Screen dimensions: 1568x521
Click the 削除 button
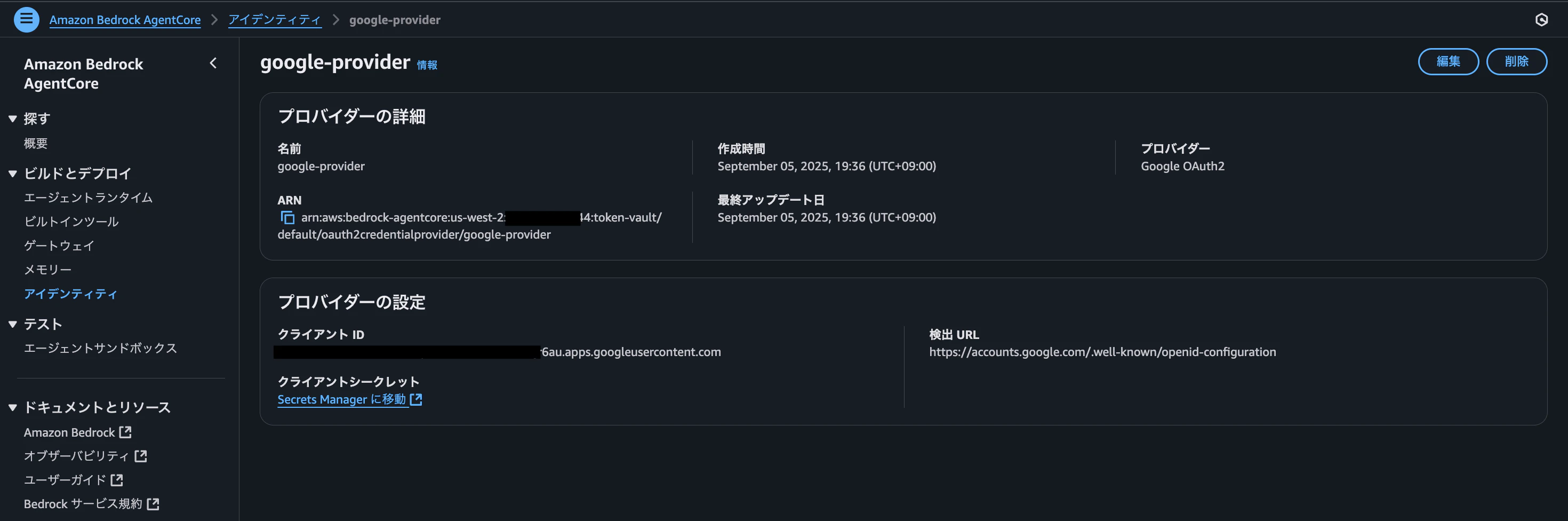[1517, 61]
